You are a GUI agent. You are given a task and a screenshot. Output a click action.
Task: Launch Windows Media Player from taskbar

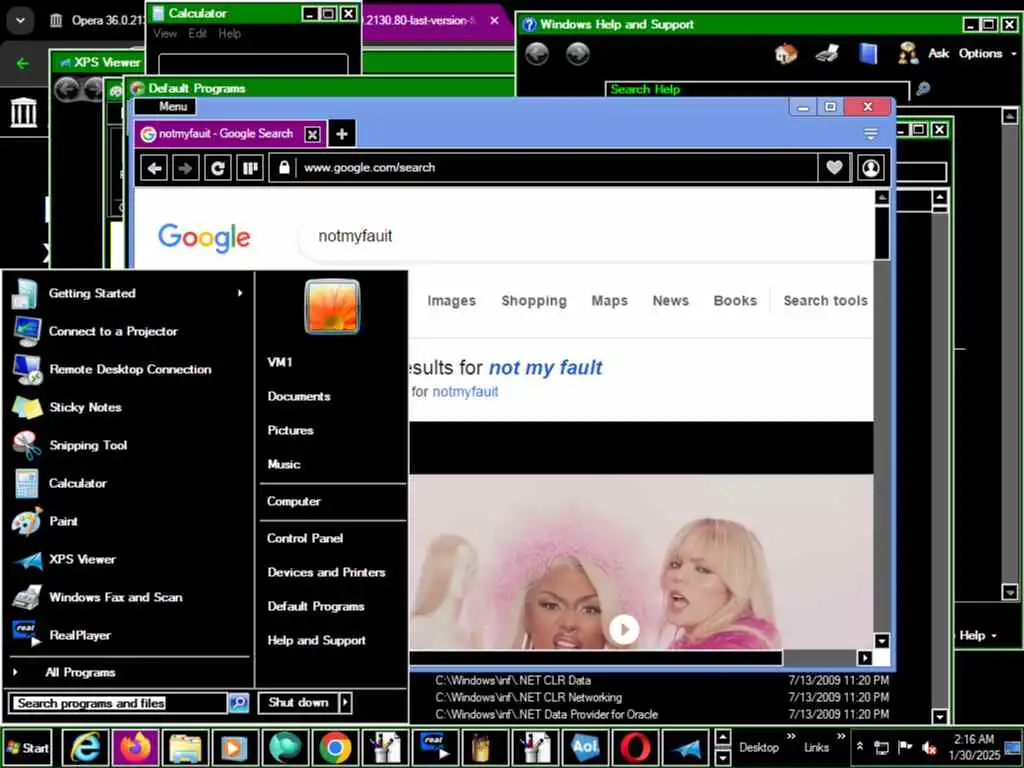click(234, 747)
